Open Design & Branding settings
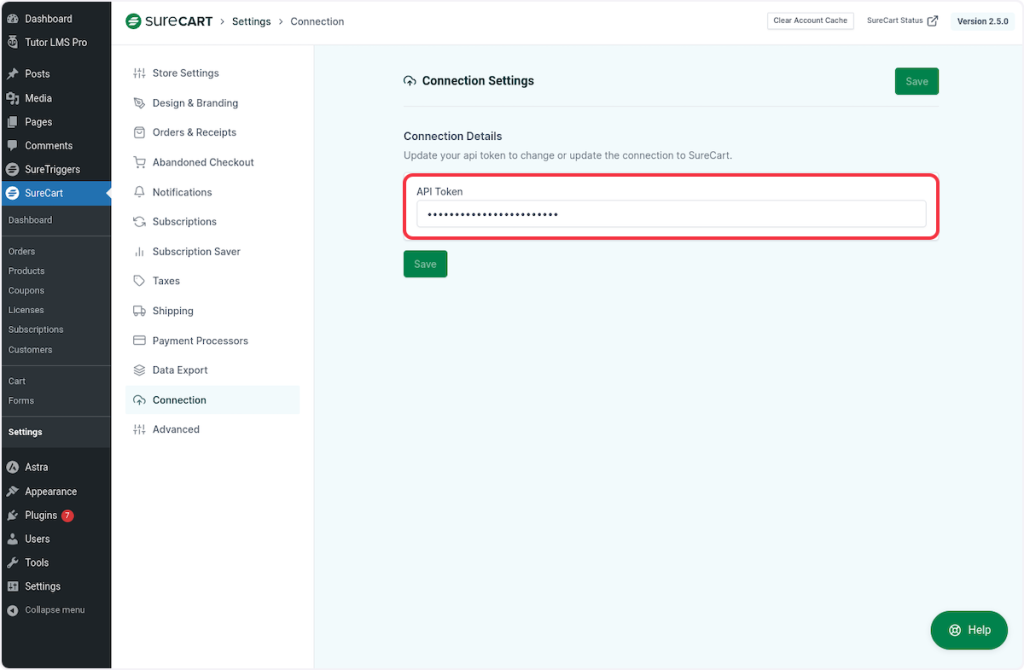Image resolution: width=1024 pixels, height=670 pixels. [x=195, y=103]
